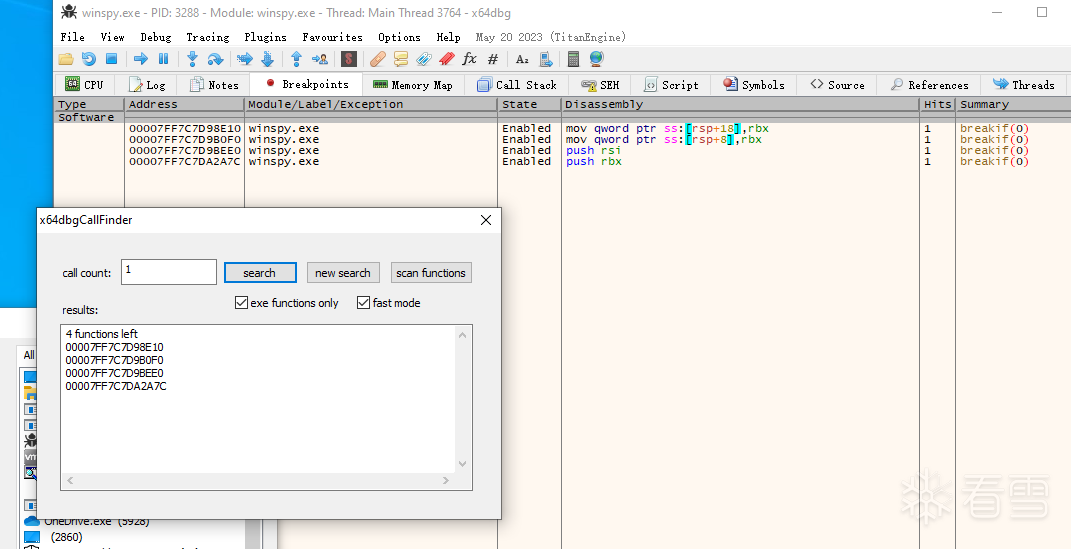
Task: Open the File menu
Action: 72,37
